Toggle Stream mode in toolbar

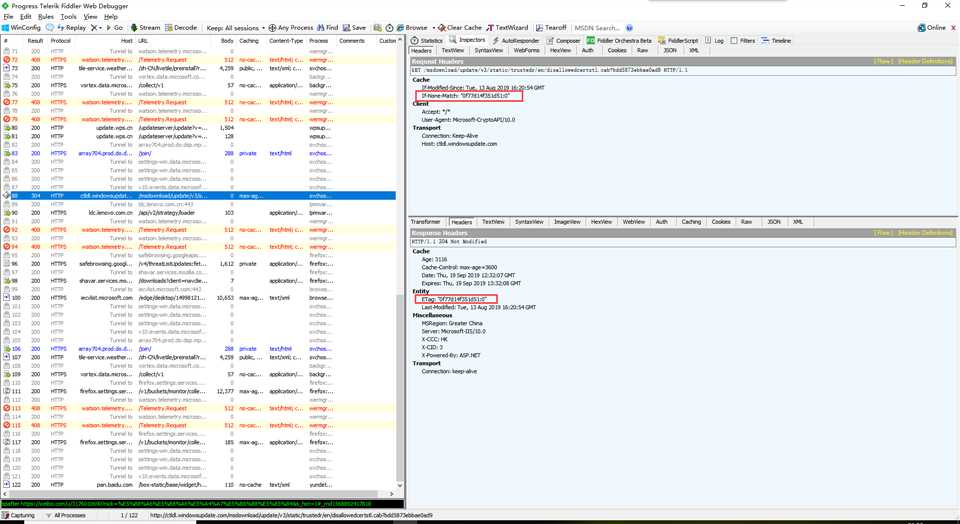pyautogui.click(x=145, y=28)
